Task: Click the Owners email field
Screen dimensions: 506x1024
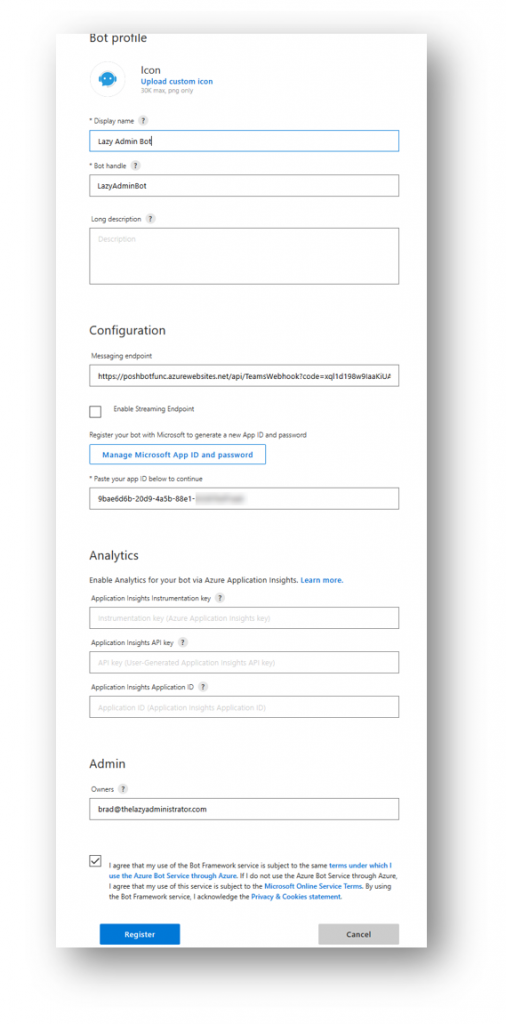Action: (244, 809)
